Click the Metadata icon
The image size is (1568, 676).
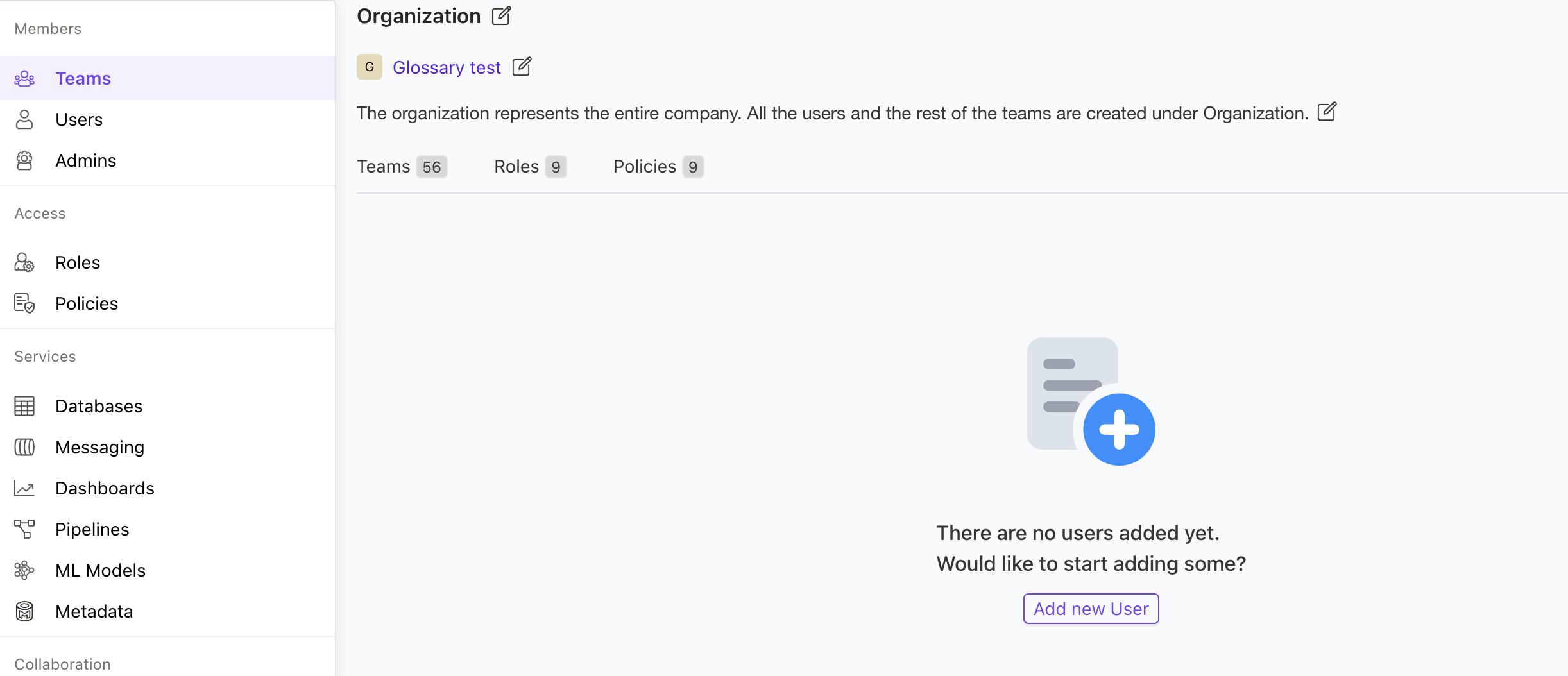click(x=24, y=611)
